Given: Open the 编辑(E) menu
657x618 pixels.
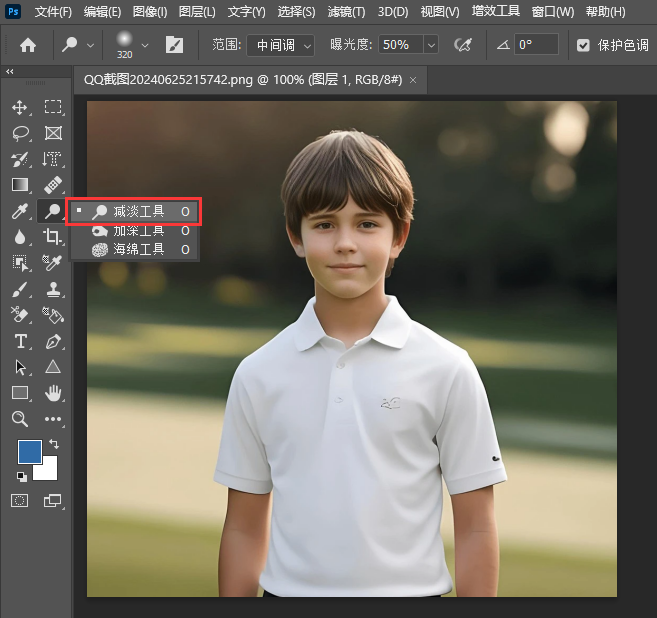Looking at the screenshot, I should click(x=102, y=12).
